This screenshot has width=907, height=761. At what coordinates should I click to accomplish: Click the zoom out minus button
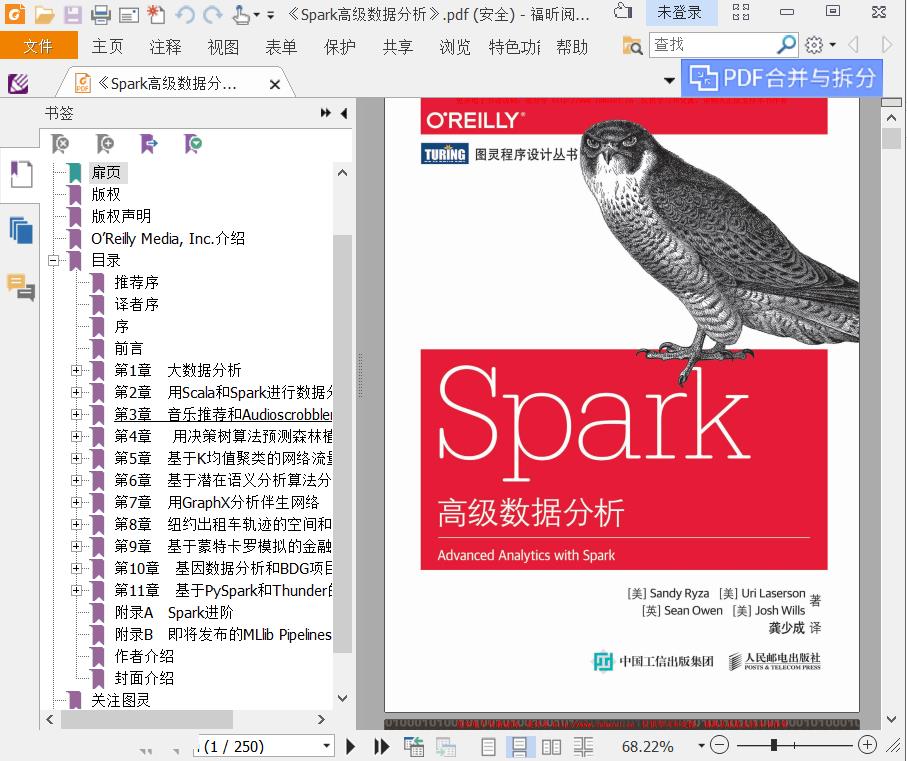[719, 745]
